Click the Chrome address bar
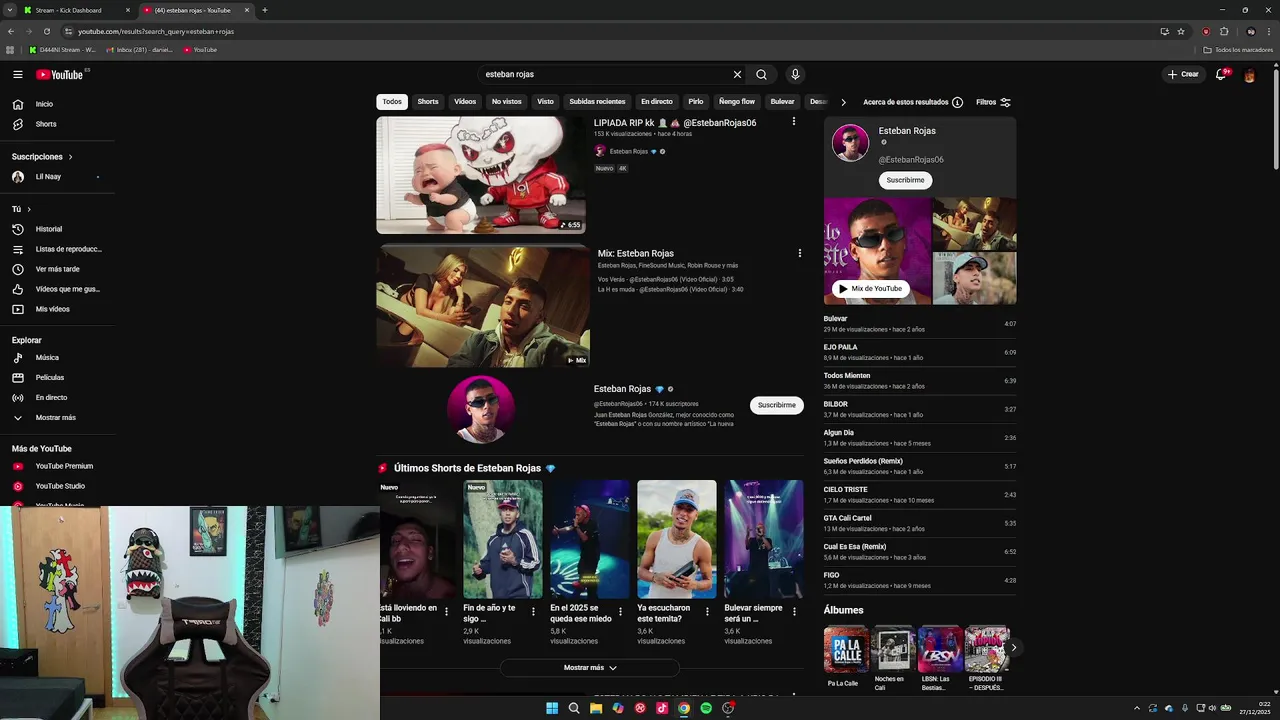 [610, 31]
